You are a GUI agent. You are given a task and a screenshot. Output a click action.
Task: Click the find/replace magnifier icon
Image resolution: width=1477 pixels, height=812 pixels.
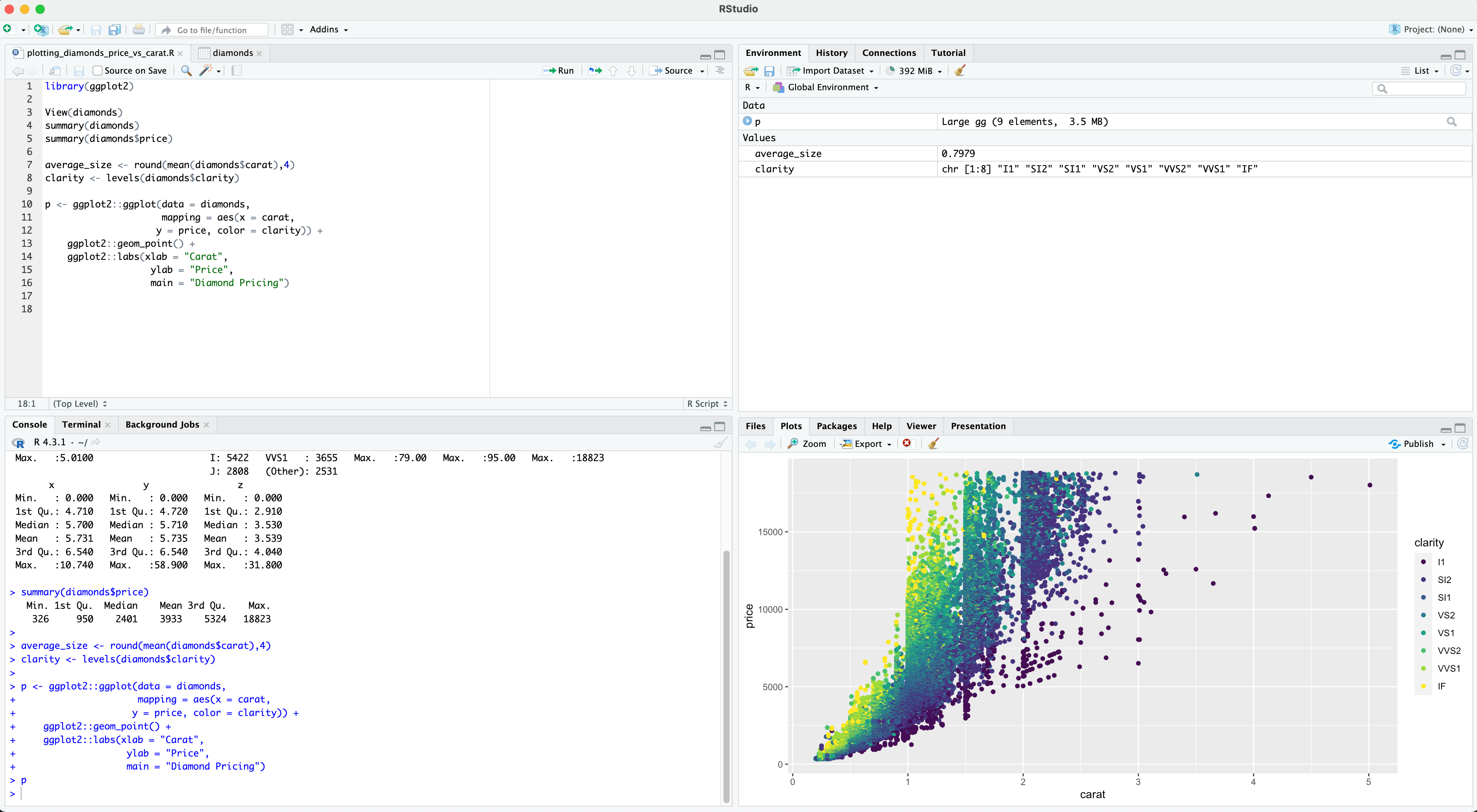click(186, 71)
